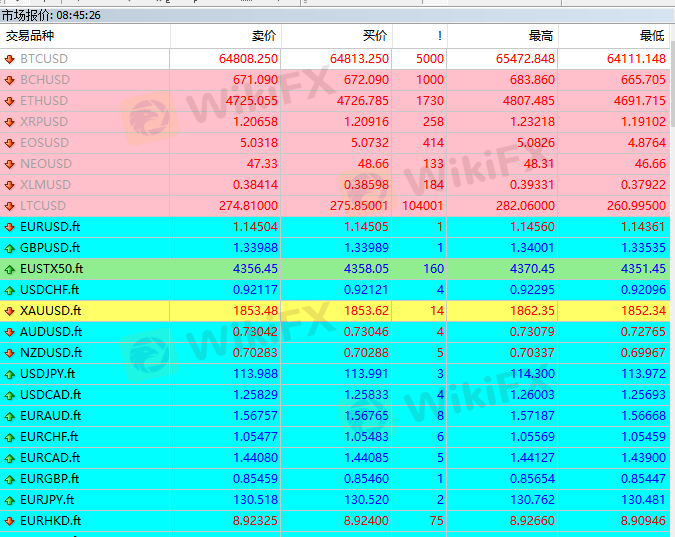Select the XRPUSD symbol name
This screenshot has width=675, height=537.
(x=44, y=122)
